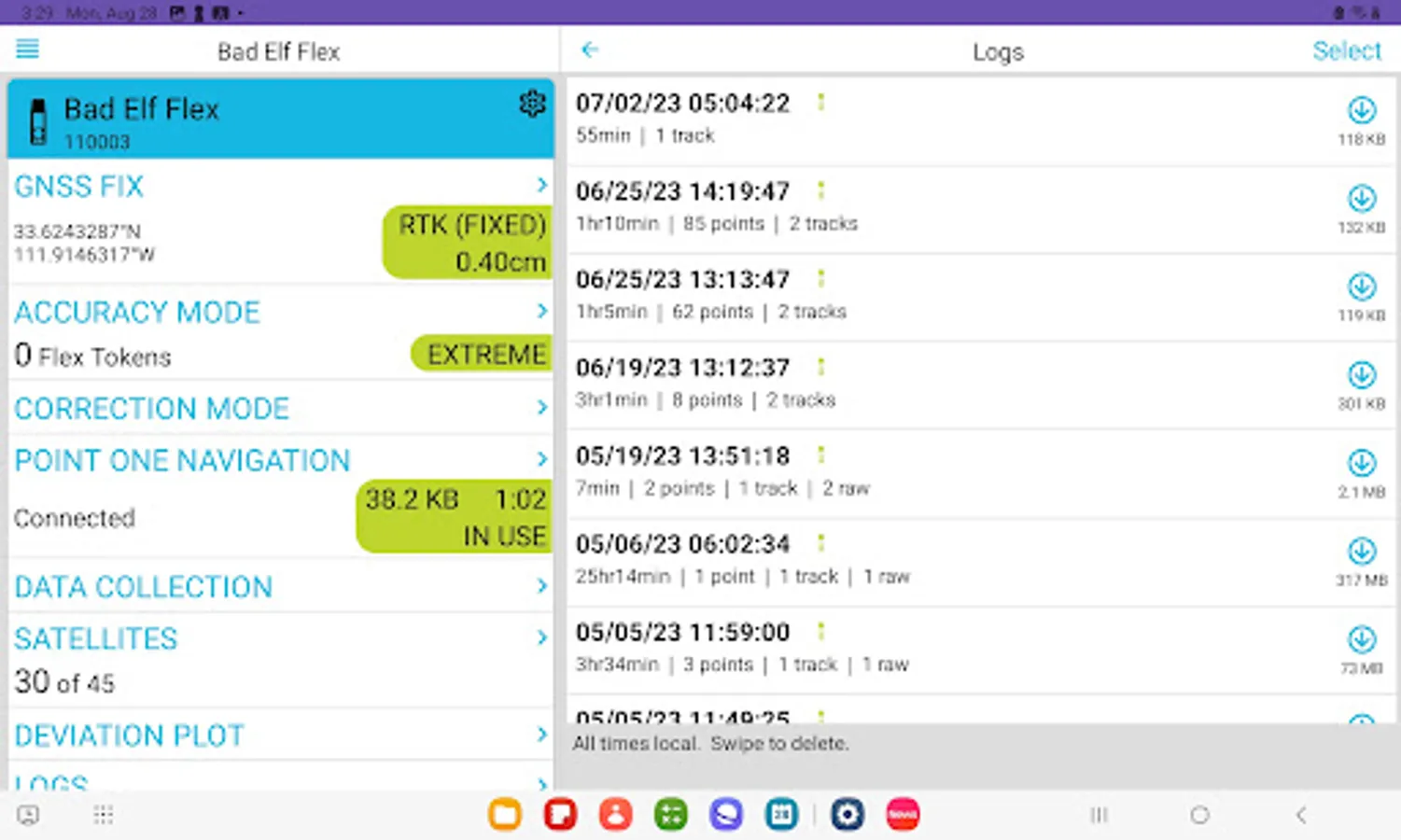Open CORRECTION MODE menu item
1401x840 pixels.
[152, 408]
